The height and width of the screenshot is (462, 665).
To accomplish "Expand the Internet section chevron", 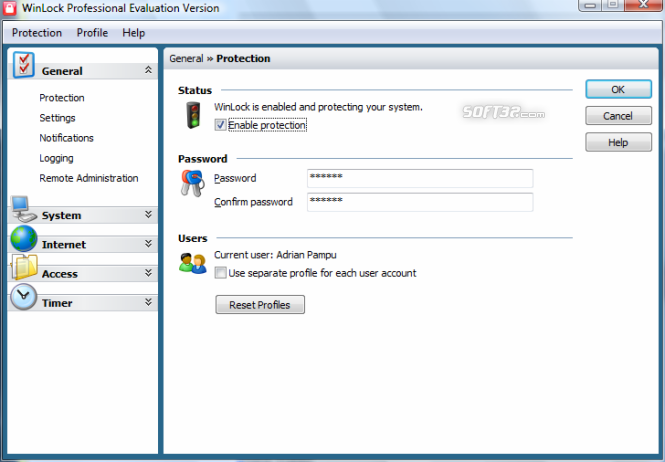I will [x=148, y=244].
